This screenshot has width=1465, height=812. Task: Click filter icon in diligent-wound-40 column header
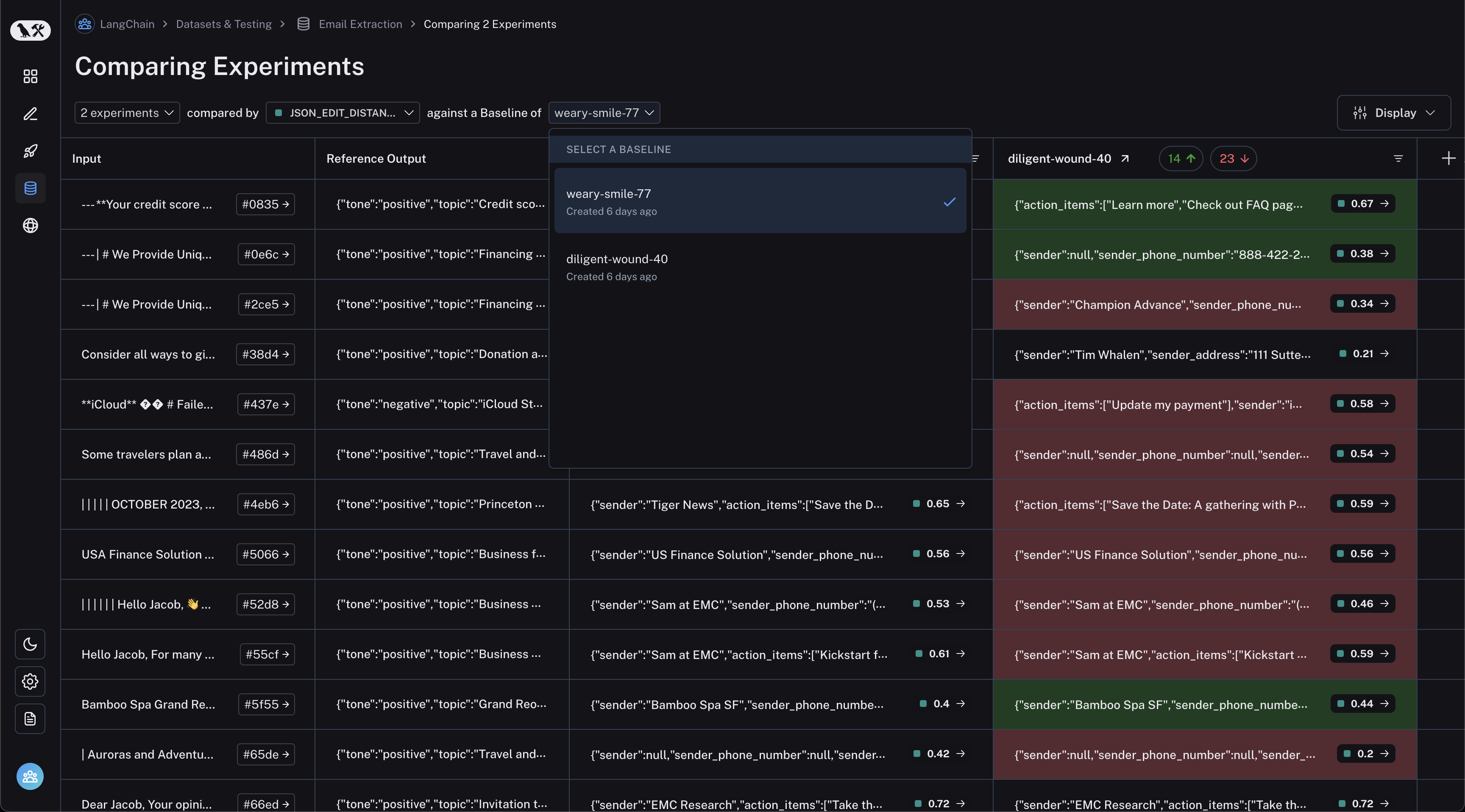[x=1398, y=159]
